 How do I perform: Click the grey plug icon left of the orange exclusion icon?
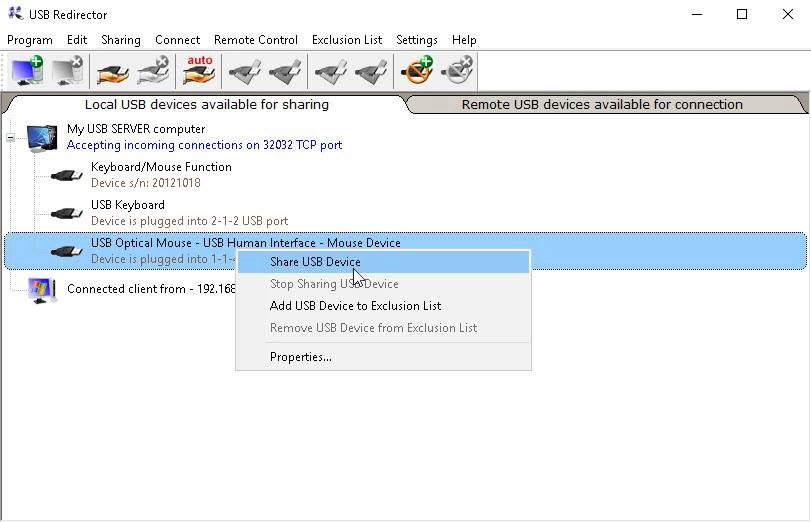coord(371,71)
